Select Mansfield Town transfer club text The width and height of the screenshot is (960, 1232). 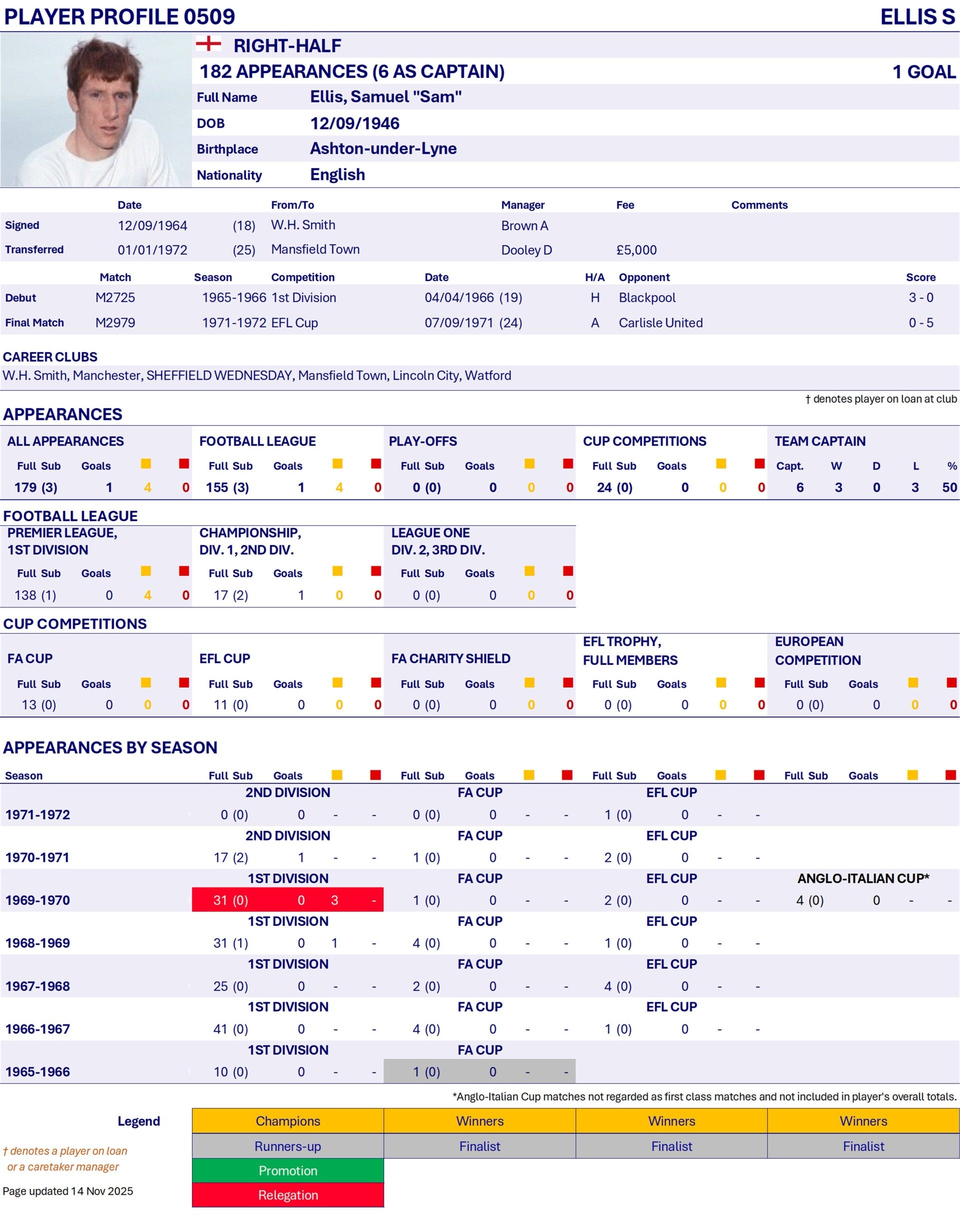pos(315,249)
